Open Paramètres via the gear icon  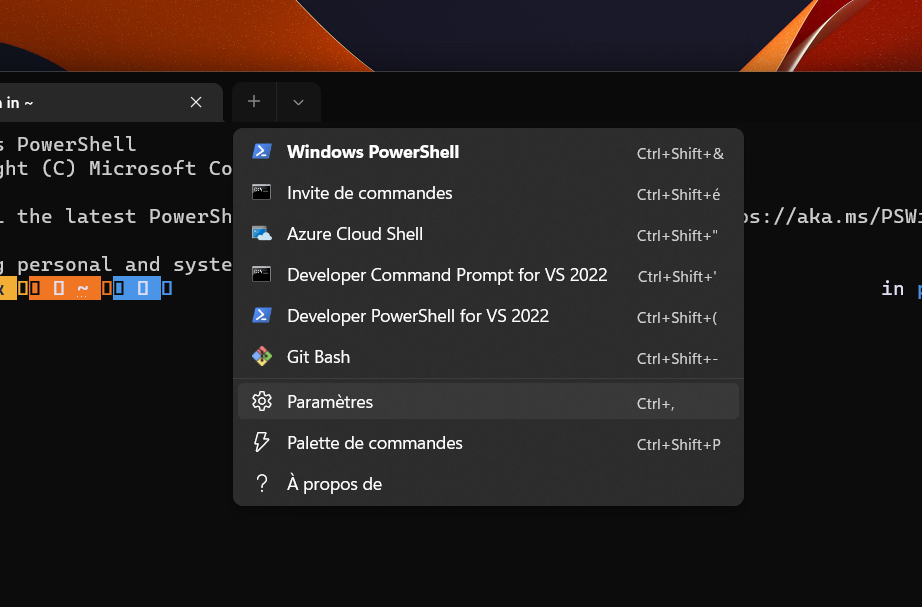(x=262, y=402)
